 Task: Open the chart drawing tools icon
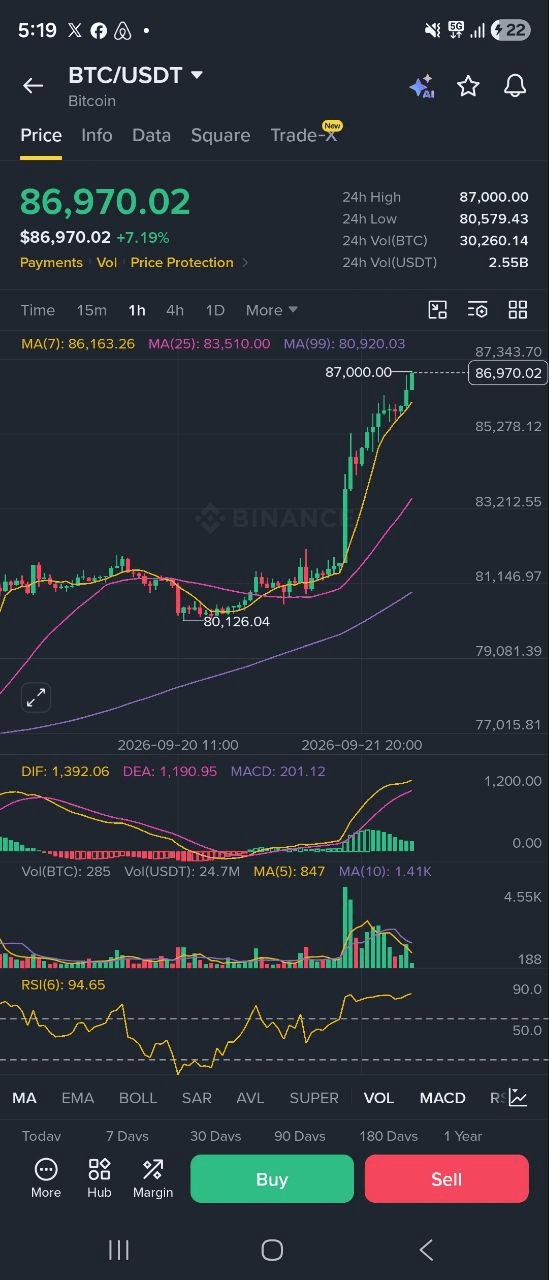[438, 310]
